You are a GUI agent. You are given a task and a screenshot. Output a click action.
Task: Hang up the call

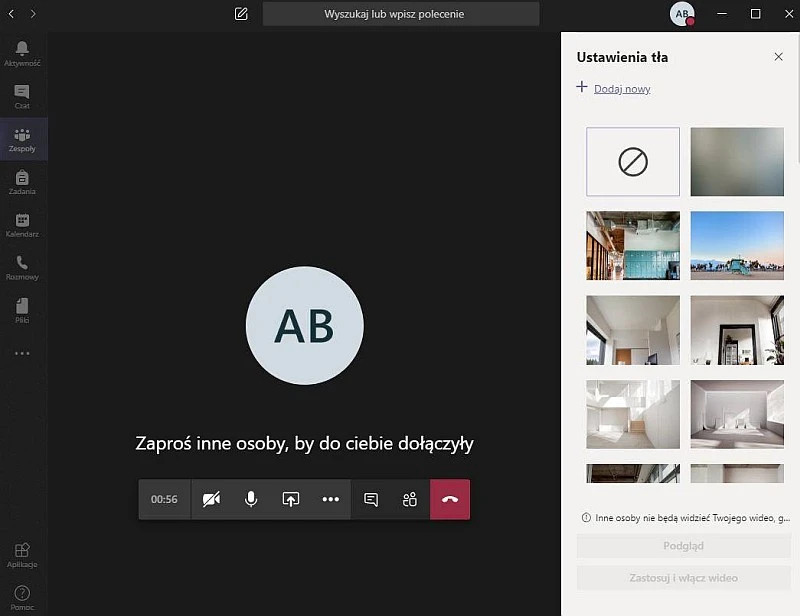click(450, 499)
